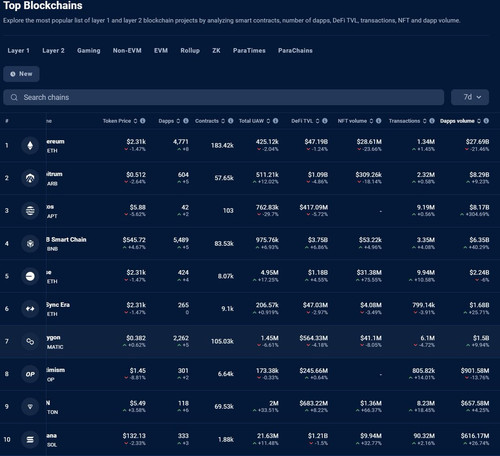Screen dimensions: 500x456
Task: Select the Non-EVM filter tab
Action: coord(127,51)
